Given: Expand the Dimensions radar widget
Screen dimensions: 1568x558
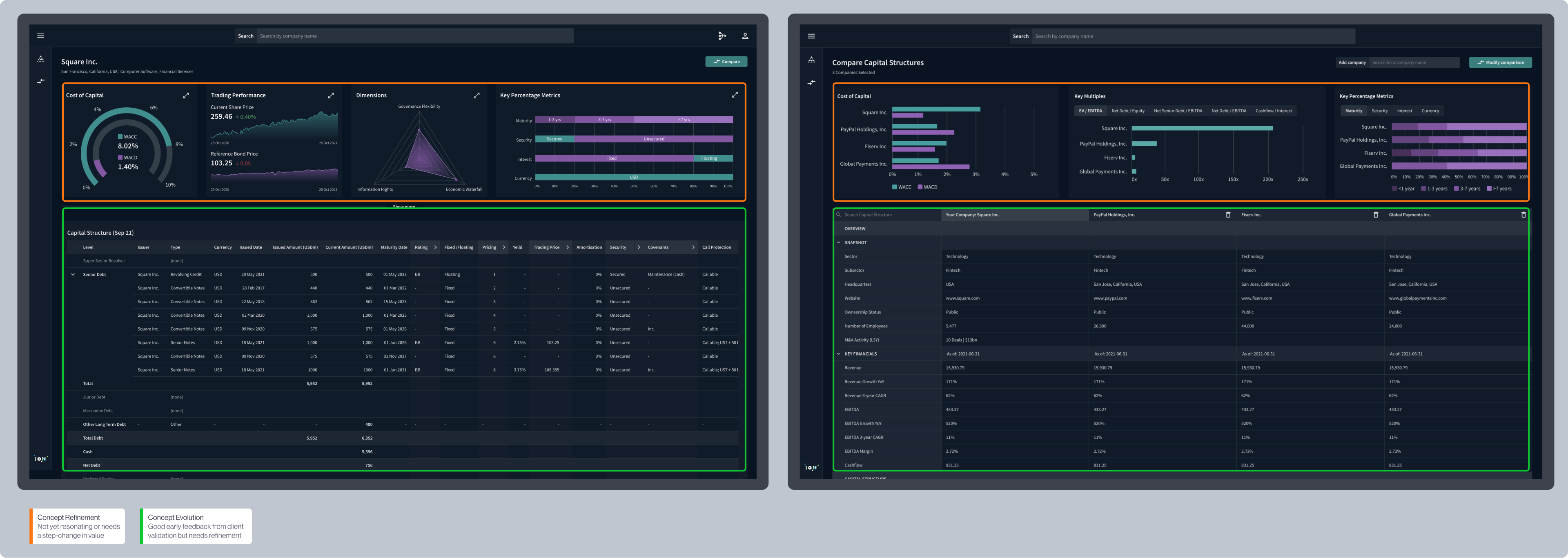Looking at the screenshot, I should 476,96.
